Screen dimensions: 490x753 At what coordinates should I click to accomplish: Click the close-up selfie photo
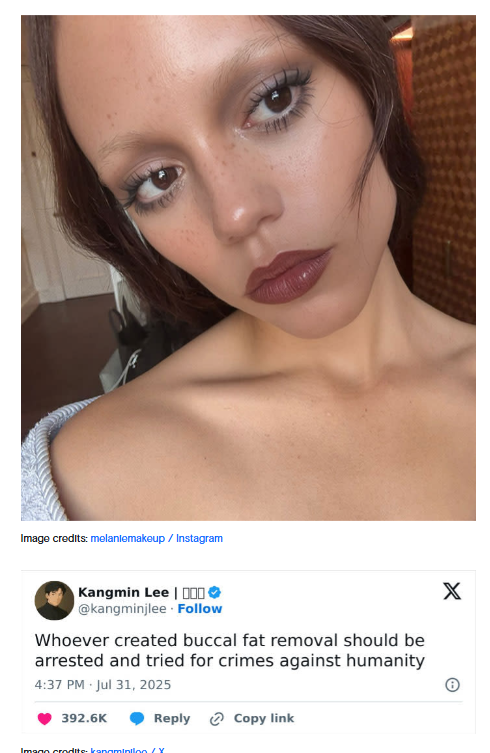248,268
